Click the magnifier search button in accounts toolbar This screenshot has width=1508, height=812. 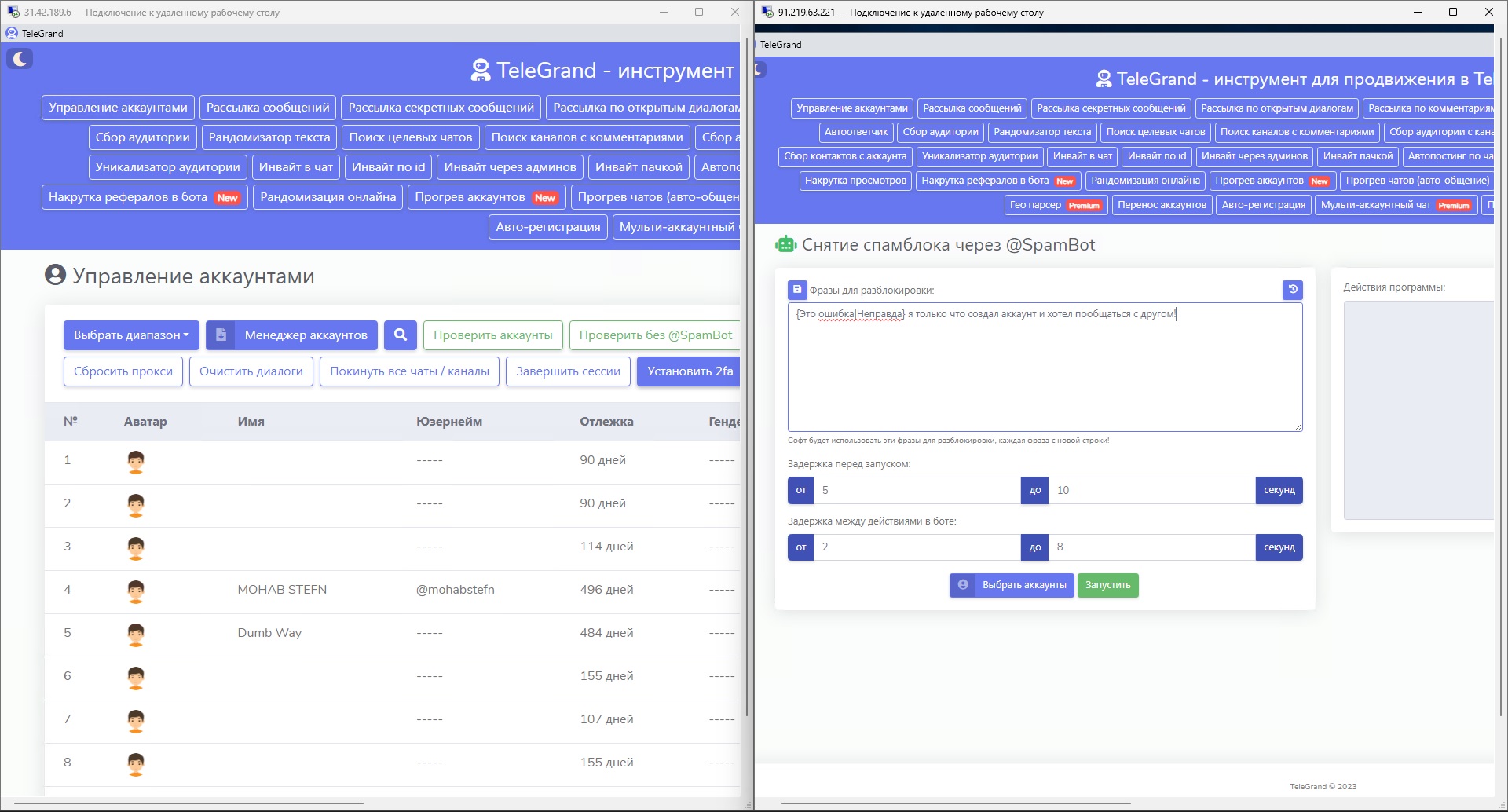401,335
